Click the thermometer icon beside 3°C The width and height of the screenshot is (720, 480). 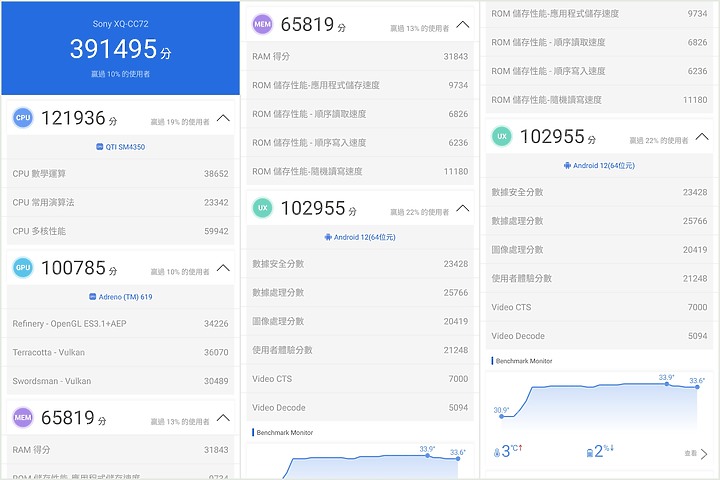(496, 453)
